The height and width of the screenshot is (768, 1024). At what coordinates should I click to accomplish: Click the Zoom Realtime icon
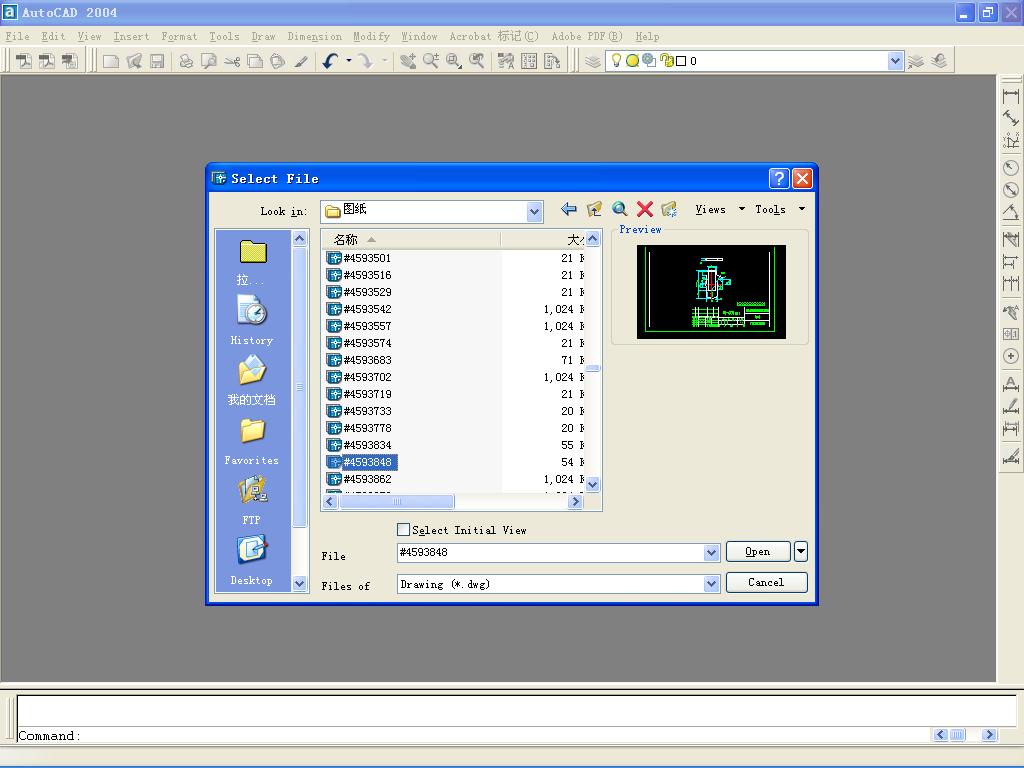click(431, 61)
